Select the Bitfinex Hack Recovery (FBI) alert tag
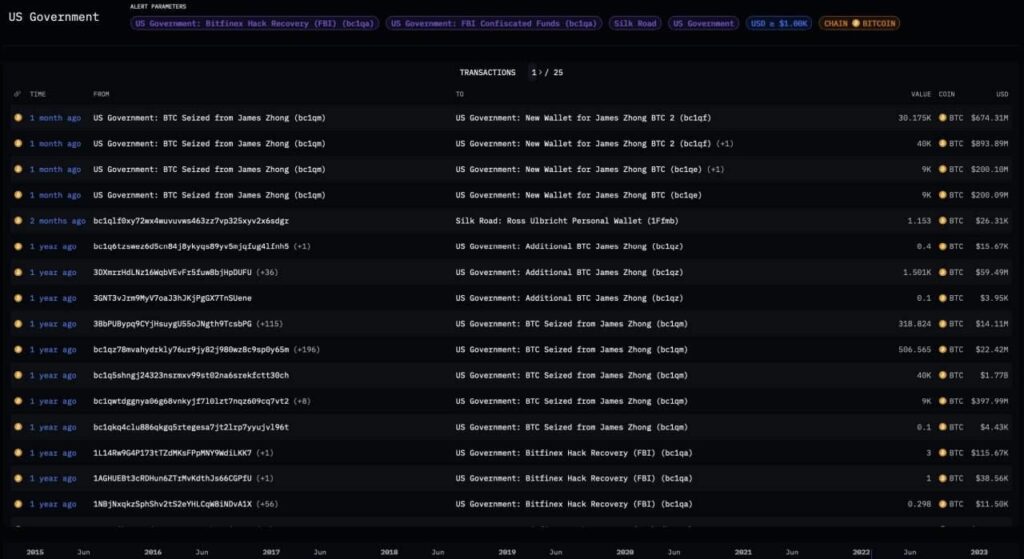The height and width of the screenshot is (559, 1024). pyautogui.click(x=255, y=23)
